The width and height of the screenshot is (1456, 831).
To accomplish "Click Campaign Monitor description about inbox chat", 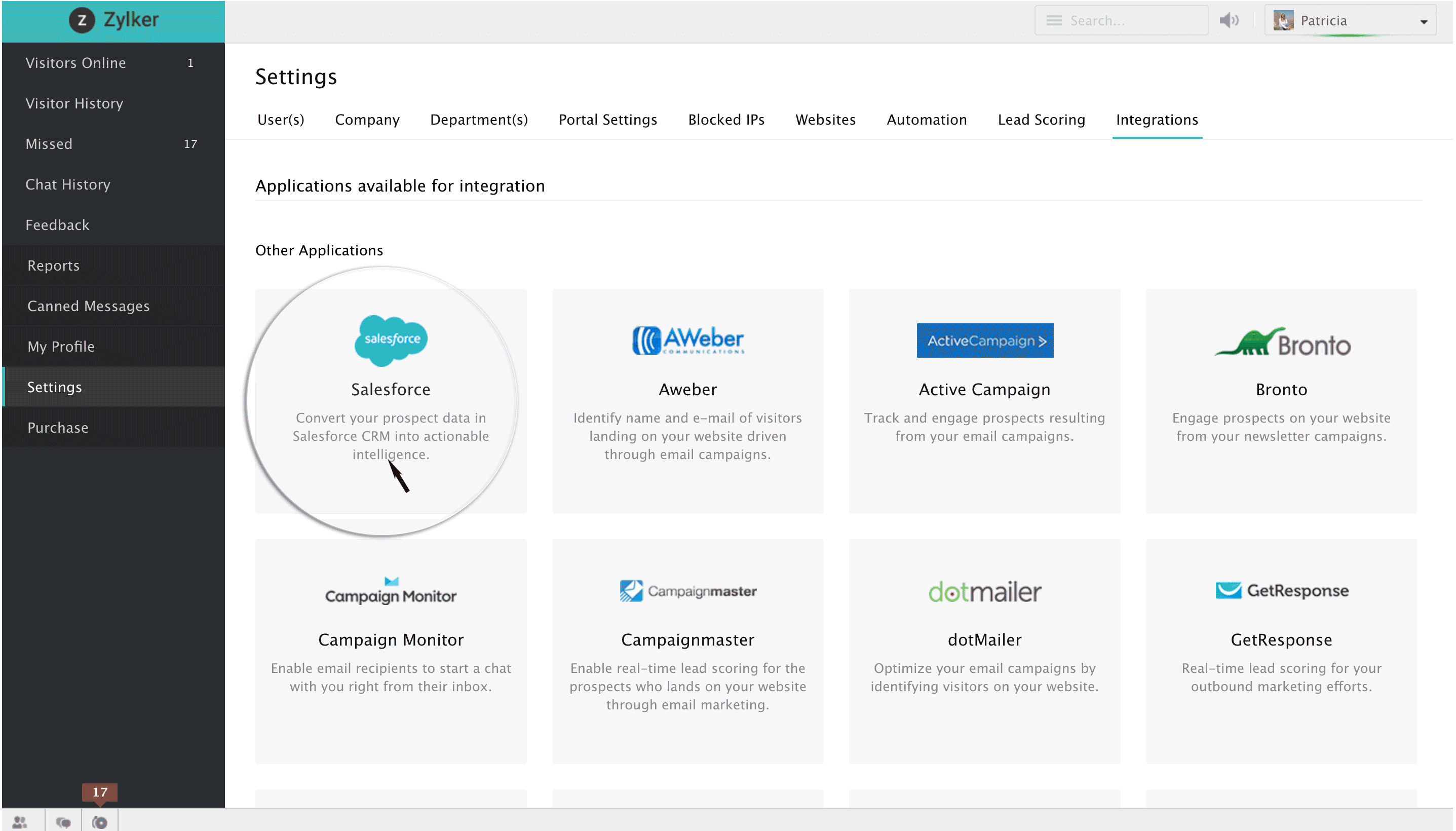I will tap(391, 677).
